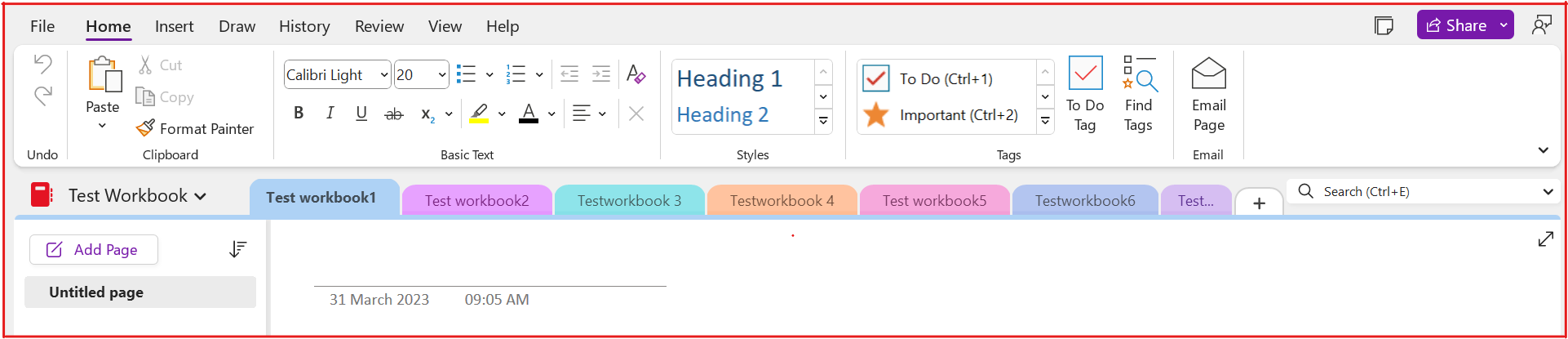
Task: Expand page to full view with arrow icon
Action: point(1545,239)
